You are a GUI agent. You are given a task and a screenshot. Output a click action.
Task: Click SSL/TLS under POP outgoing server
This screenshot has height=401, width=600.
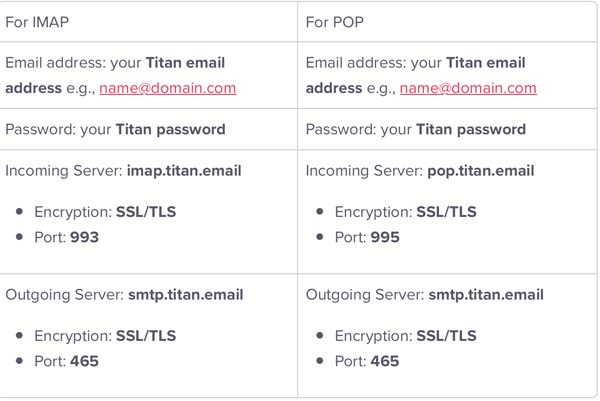coord(446,336)
